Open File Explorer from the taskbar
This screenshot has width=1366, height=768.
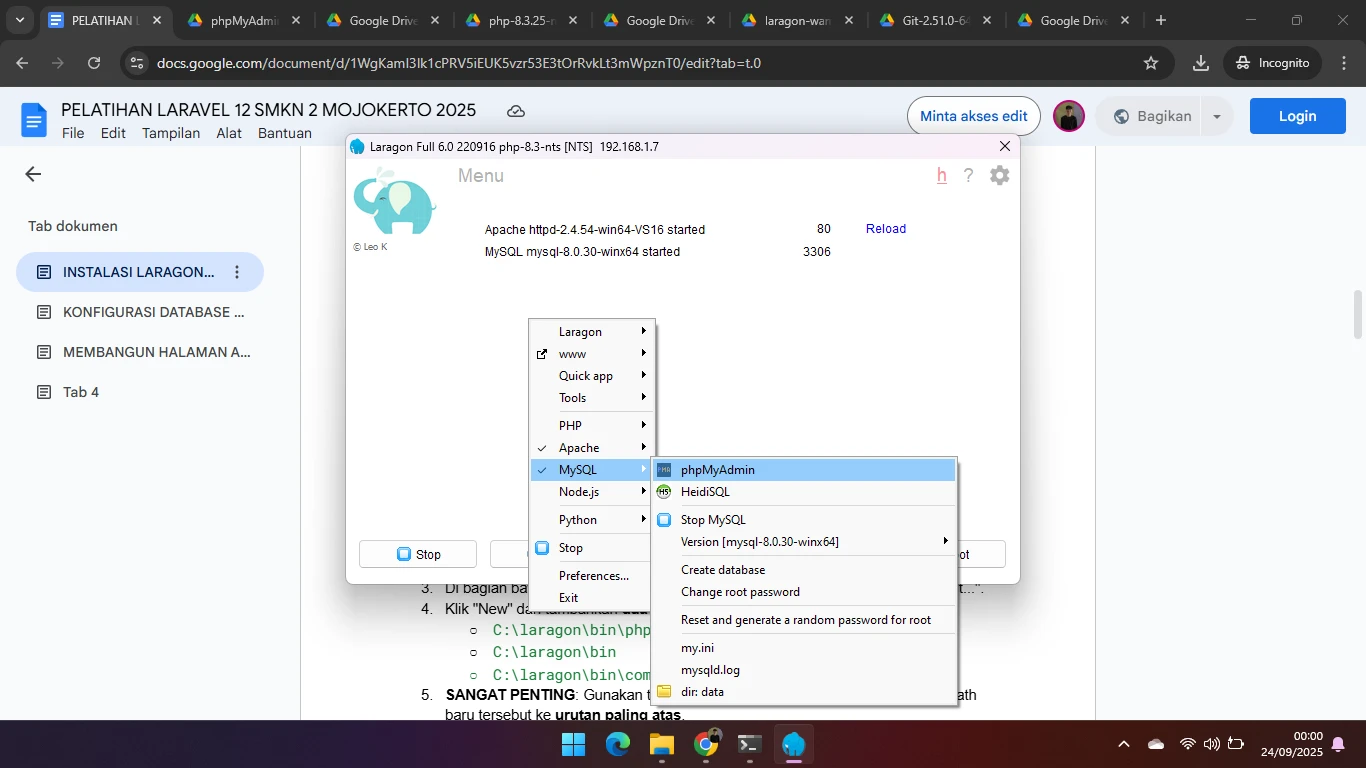tap(661, 745)
